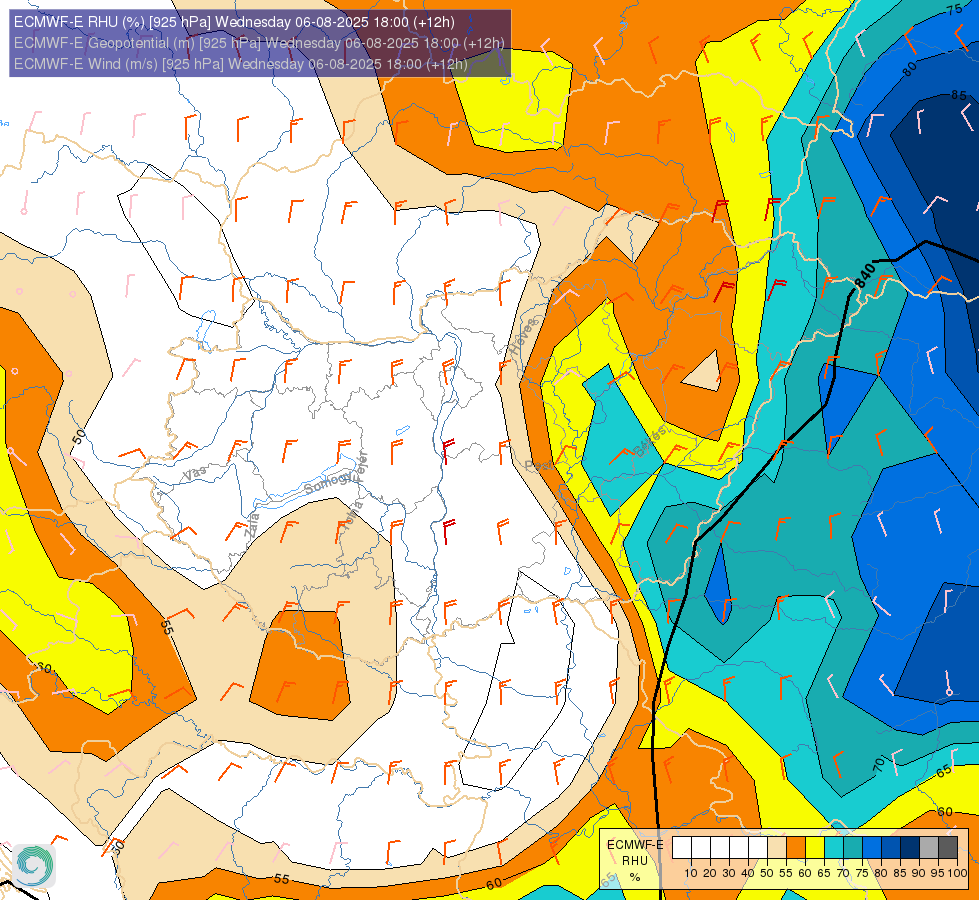Click the Vas county name on the map
Screen dimensions: 979x900
point(195,474)
